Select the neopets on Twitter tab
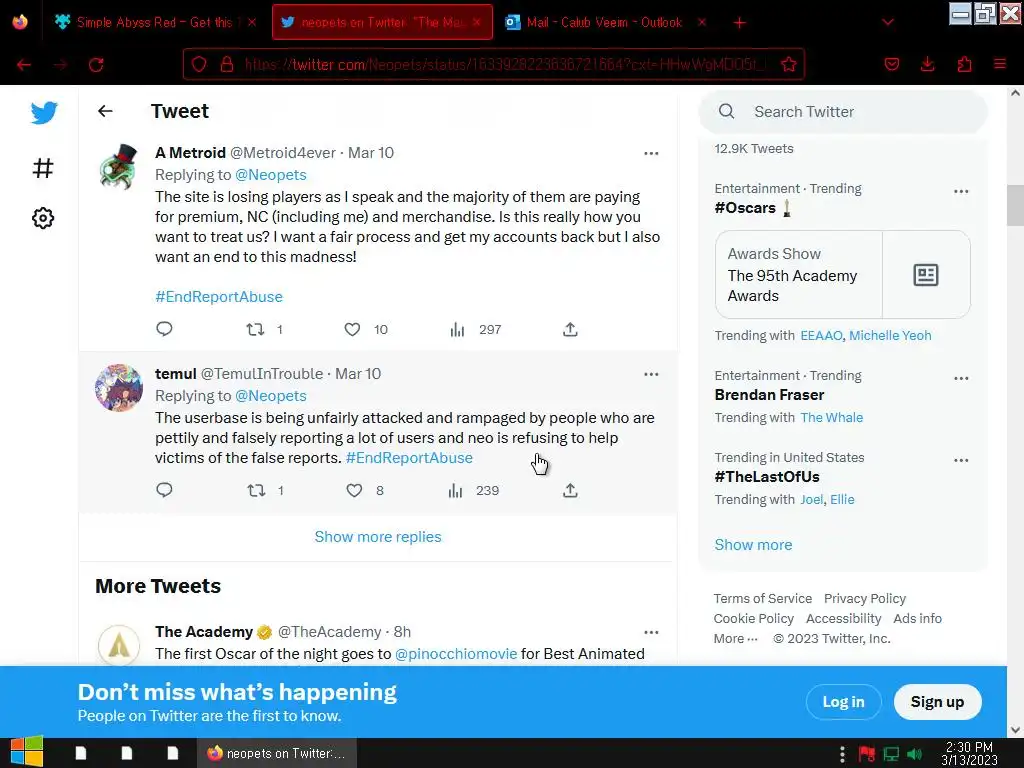Viewport: 1024px width, 768px height. click(382, 22)
